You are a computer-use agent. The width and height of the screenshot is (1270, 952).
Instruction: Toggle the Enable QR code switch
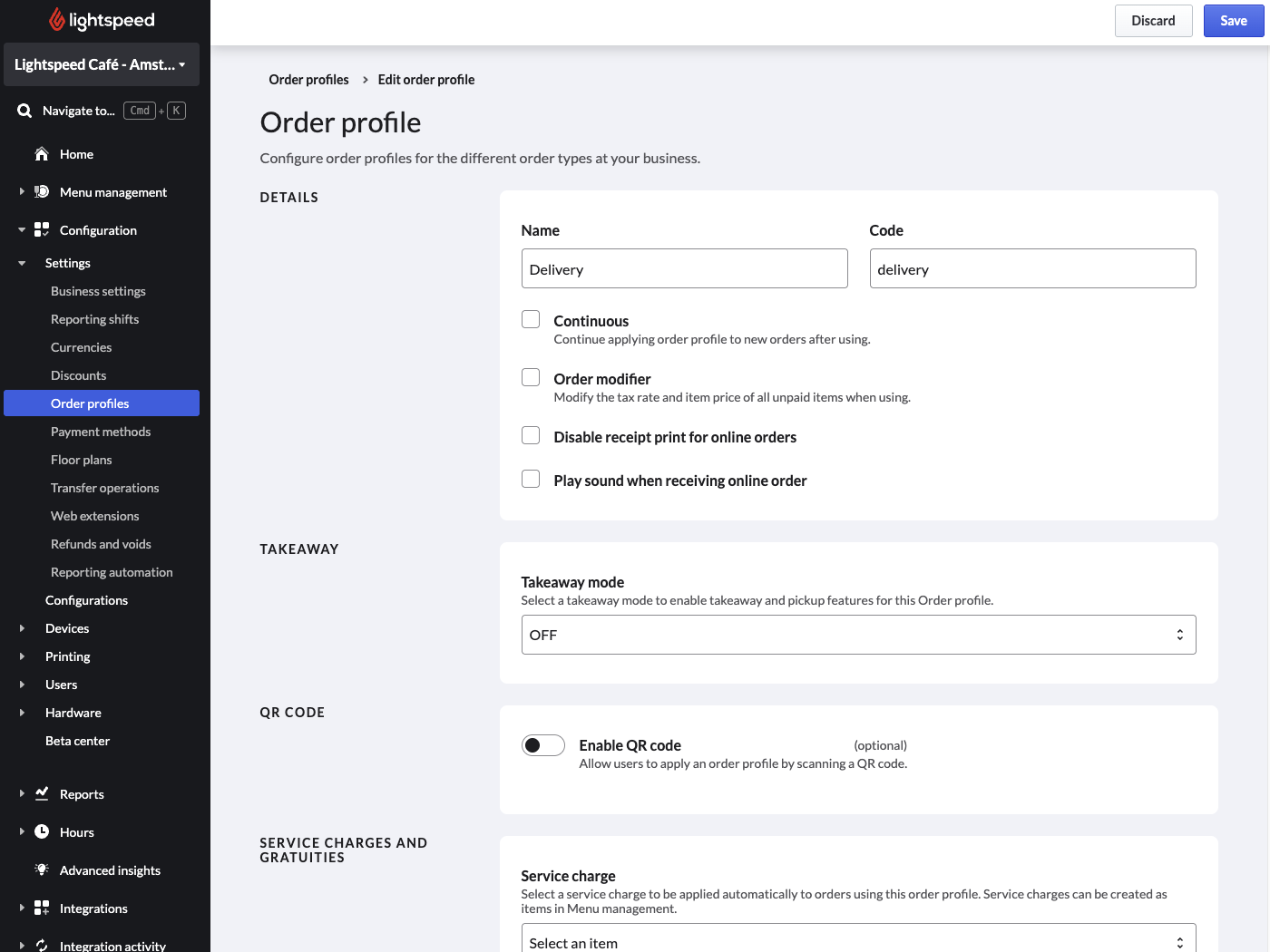point(542,745)
